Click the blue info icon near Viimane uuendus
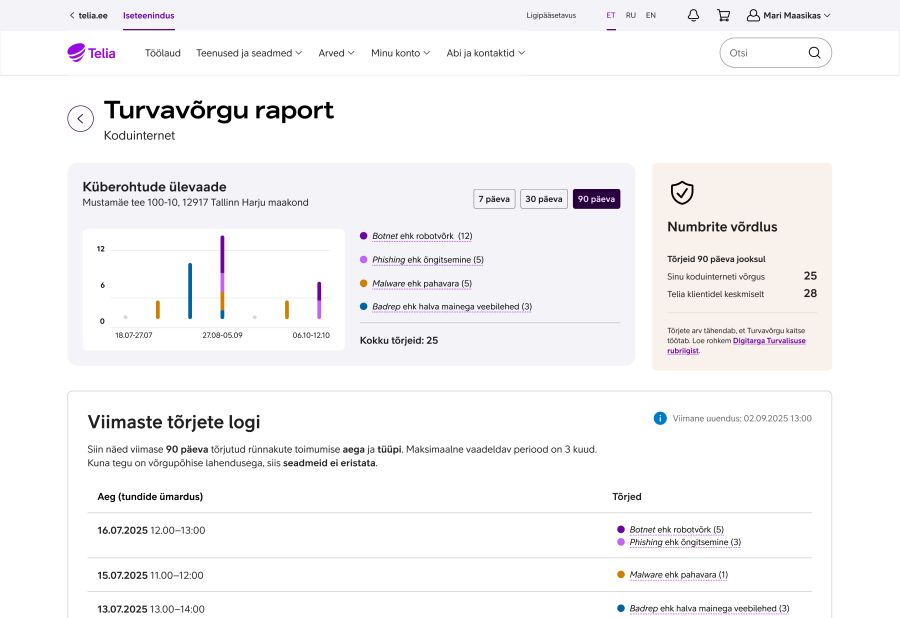 click(x=660, y=418)
